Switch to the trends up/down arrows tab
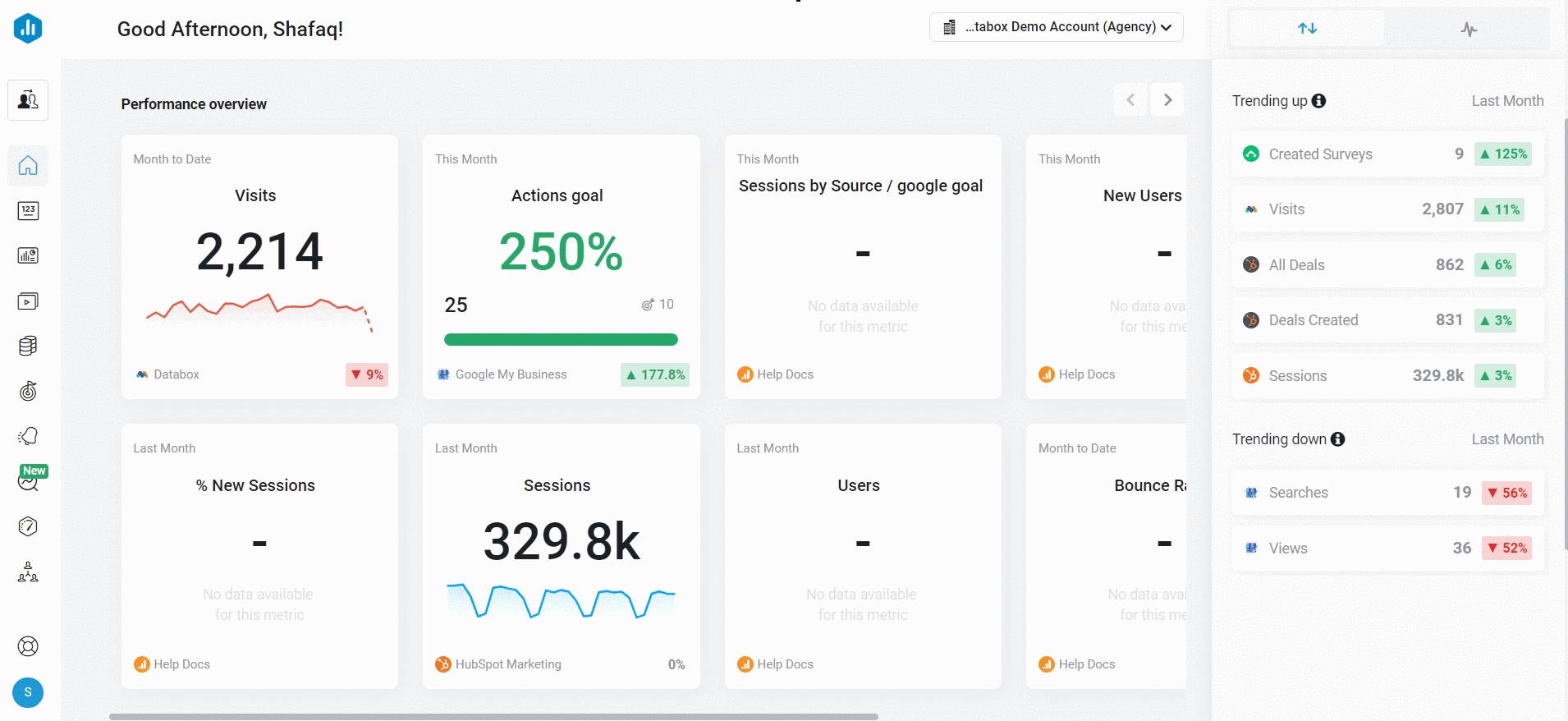Viewport: 1568px width, 721px height. tap(1307, 29)
